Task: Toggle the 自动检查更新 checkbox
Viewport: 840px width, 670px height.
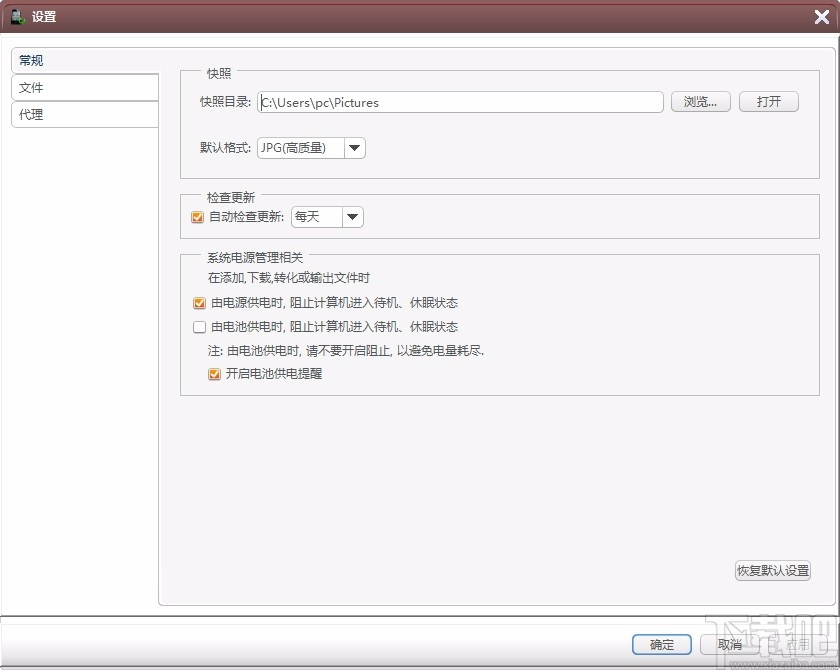Action: (197, 217)
